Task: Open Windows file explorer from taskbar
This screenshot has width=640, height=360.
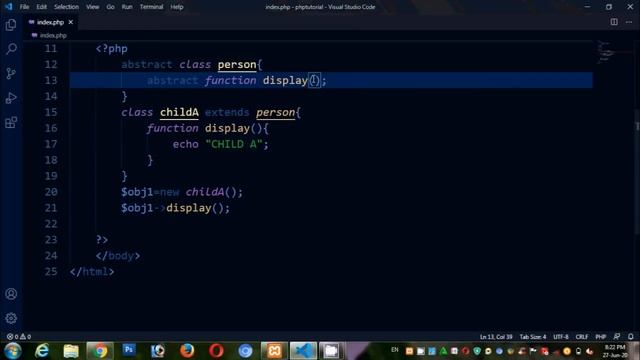Action: [x=71, y=351]
